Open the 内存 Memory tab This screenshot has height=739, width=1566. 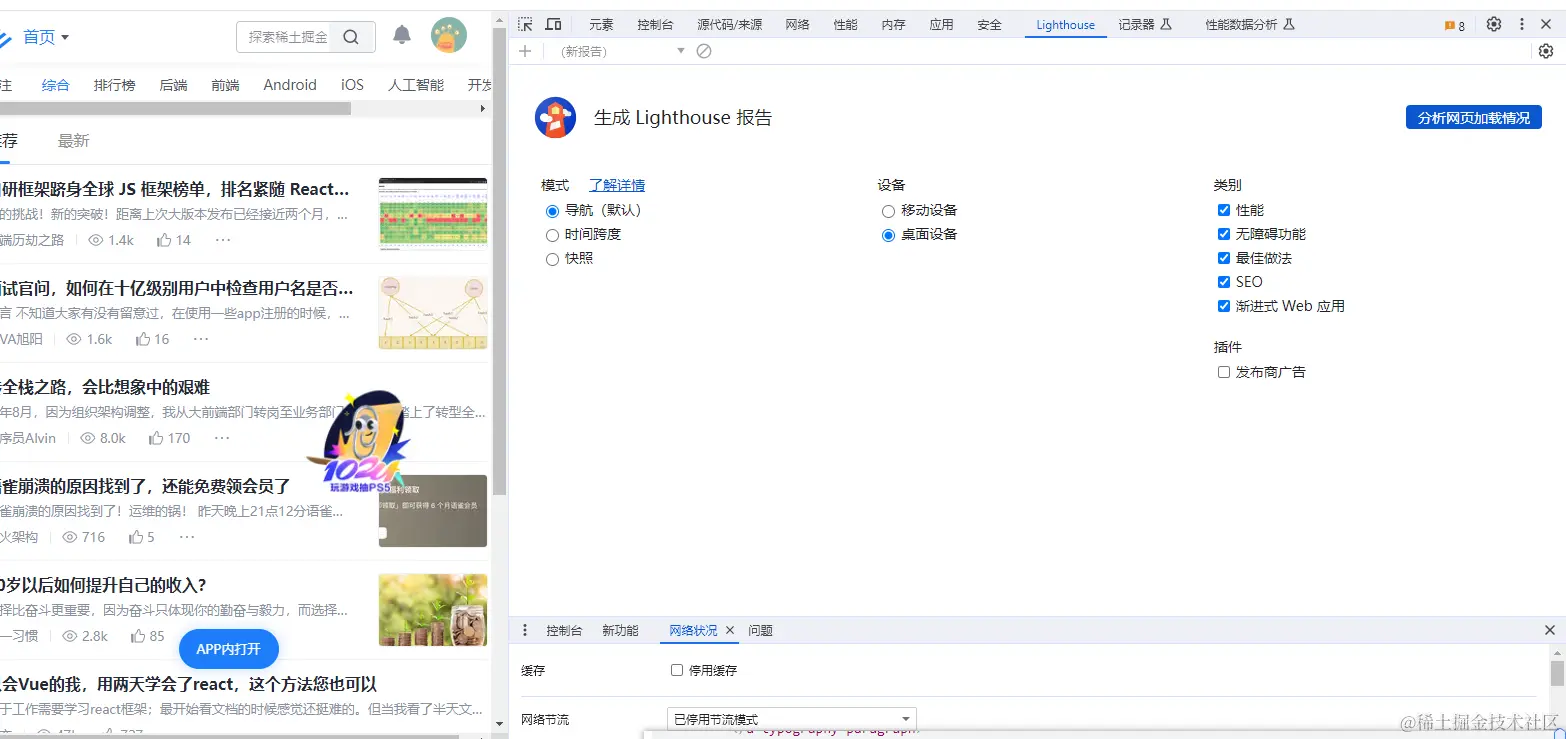[x=893, y=25]
